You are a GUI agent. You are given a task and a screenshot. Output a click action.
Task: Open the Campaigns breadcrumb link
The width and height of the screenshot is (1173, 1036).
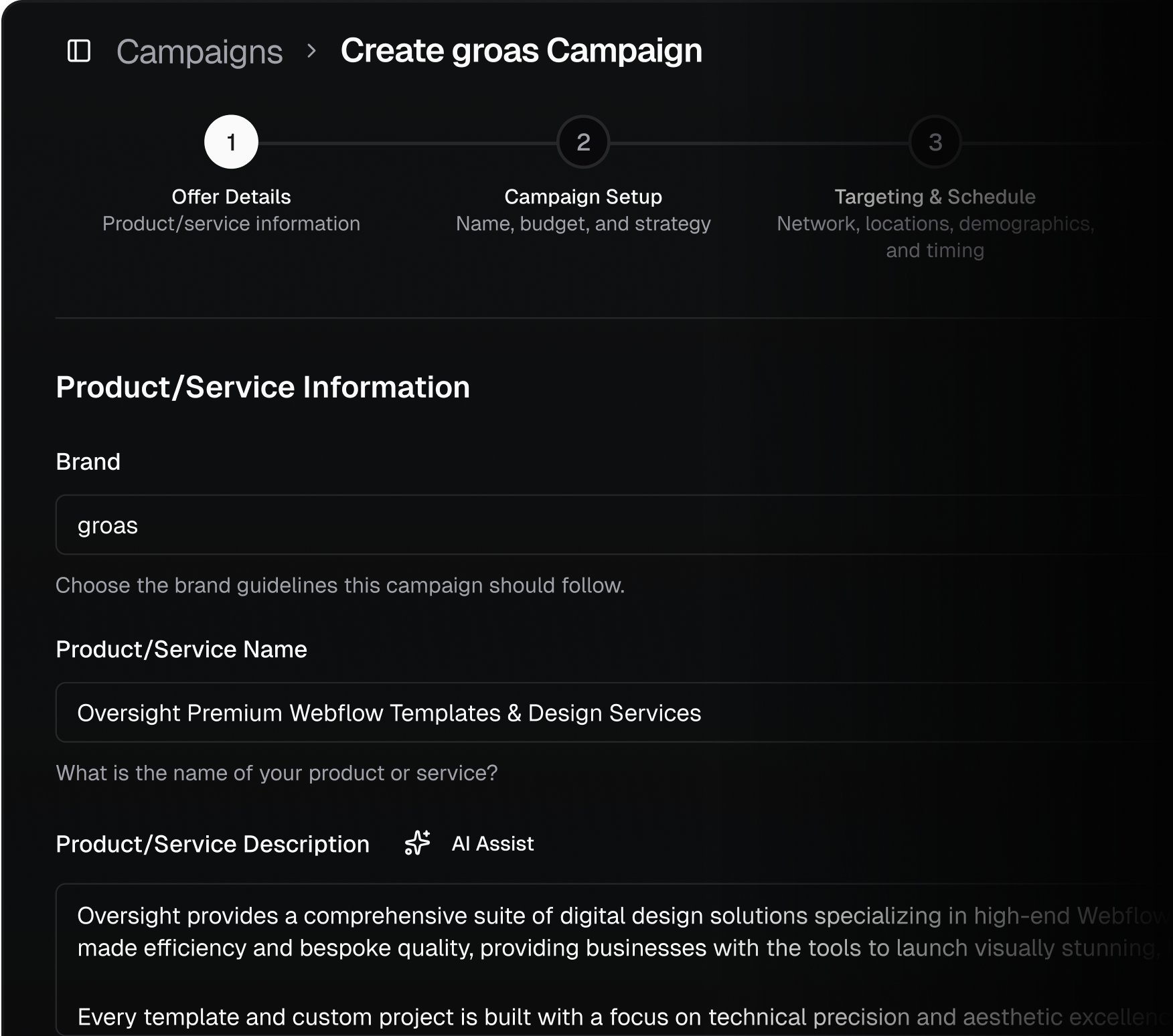tap(200, 52)
